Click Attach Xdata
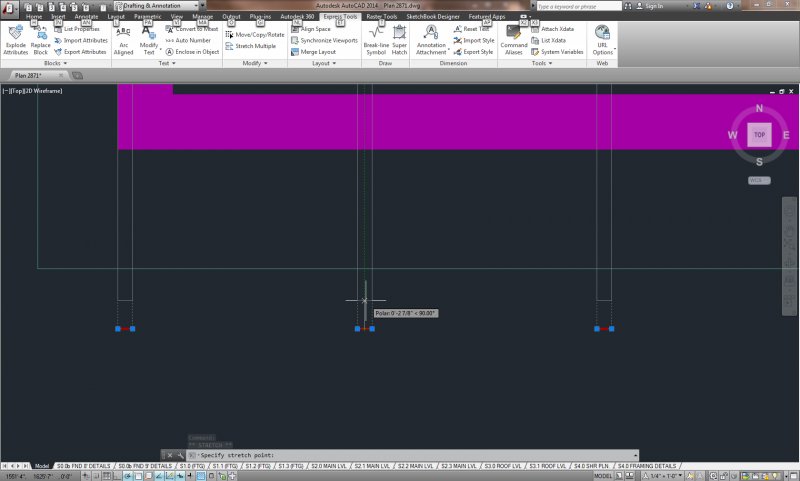The width and height of the screenshot is (800, 481). point(553,29)
